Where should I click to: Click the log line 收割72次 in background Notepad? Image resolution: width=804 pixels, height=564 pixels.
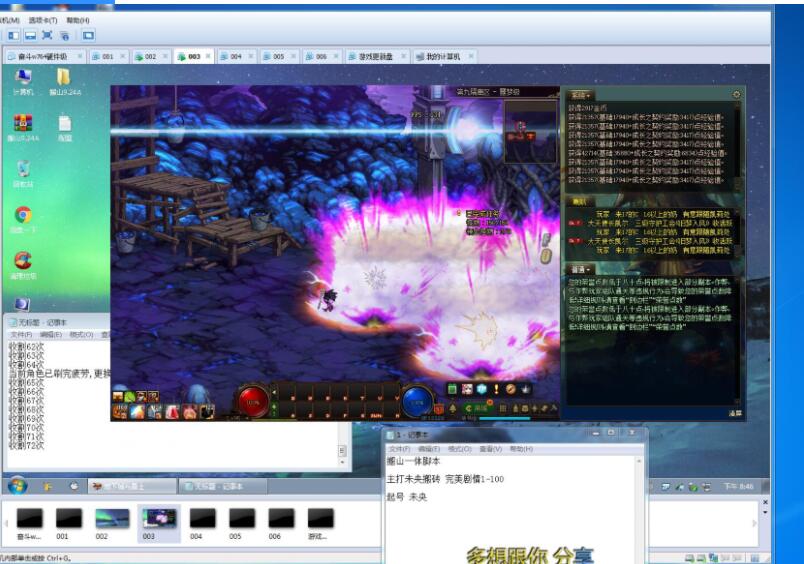[27, 446]
